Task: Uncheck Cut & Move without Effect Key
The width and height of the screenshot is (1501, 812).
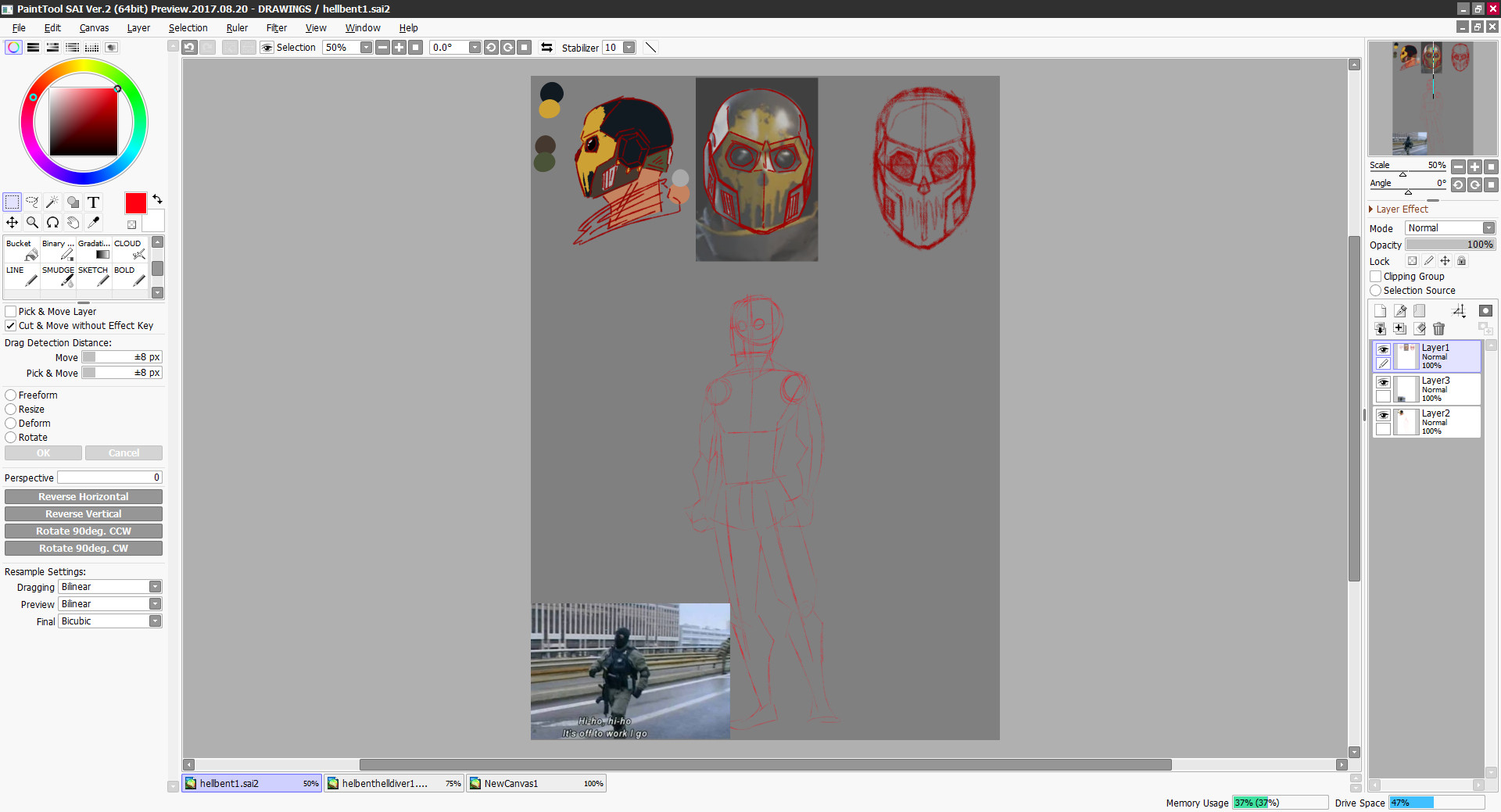Action: (x=11, y=326)
